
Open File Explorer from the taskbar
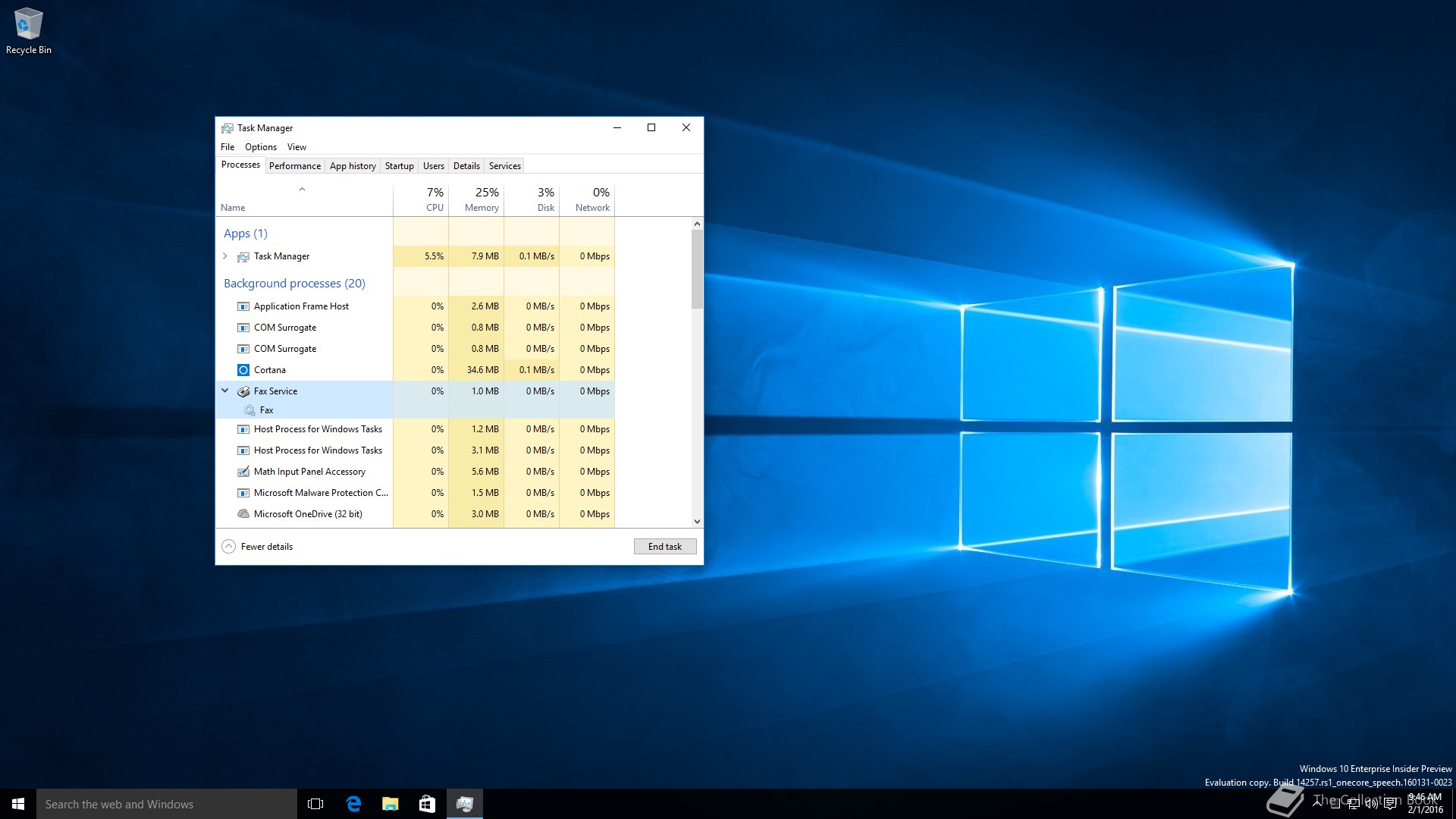coord(391,804)
